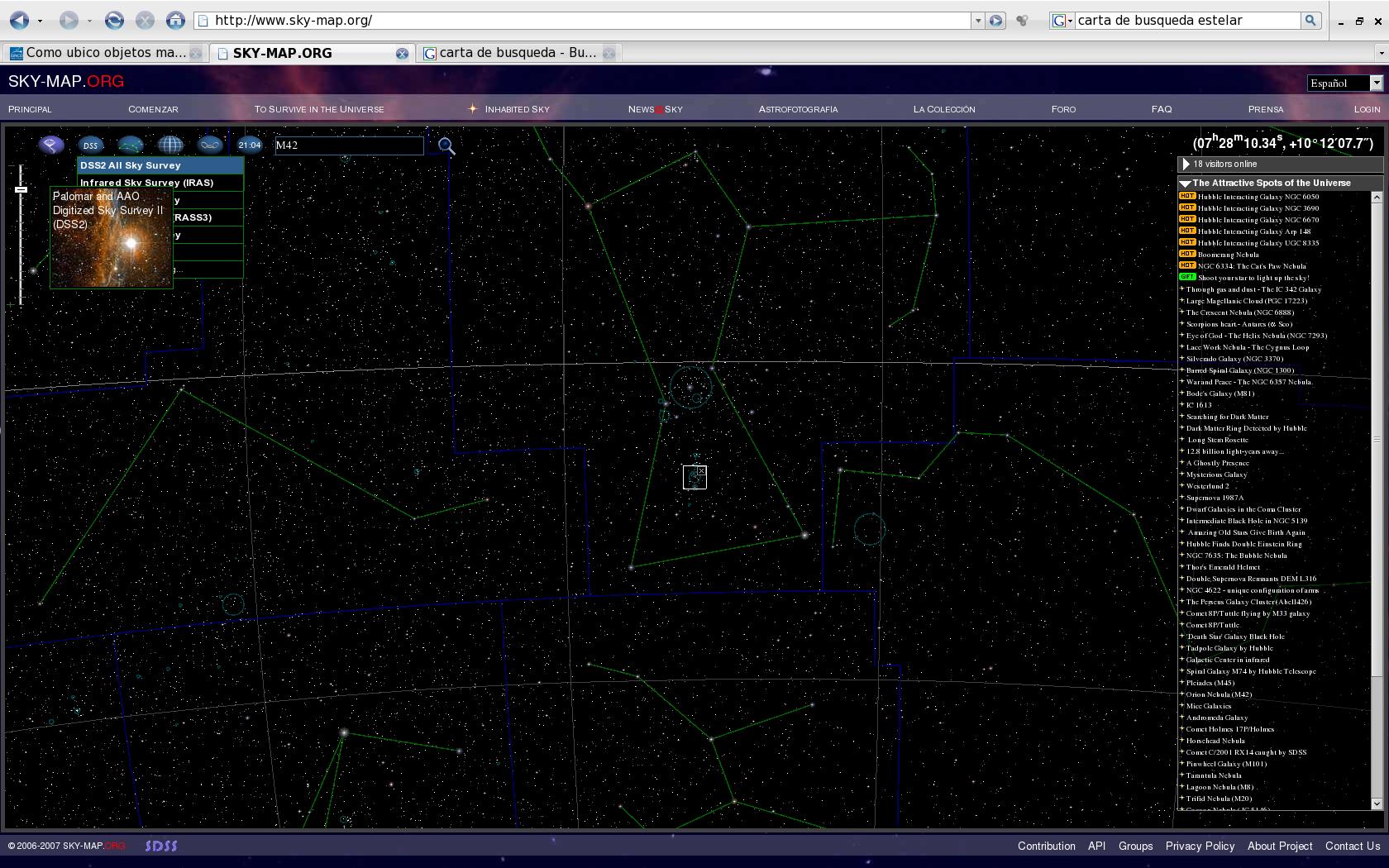
Task: Open the Contribution footer link
Action: [x=1047, y=846]
